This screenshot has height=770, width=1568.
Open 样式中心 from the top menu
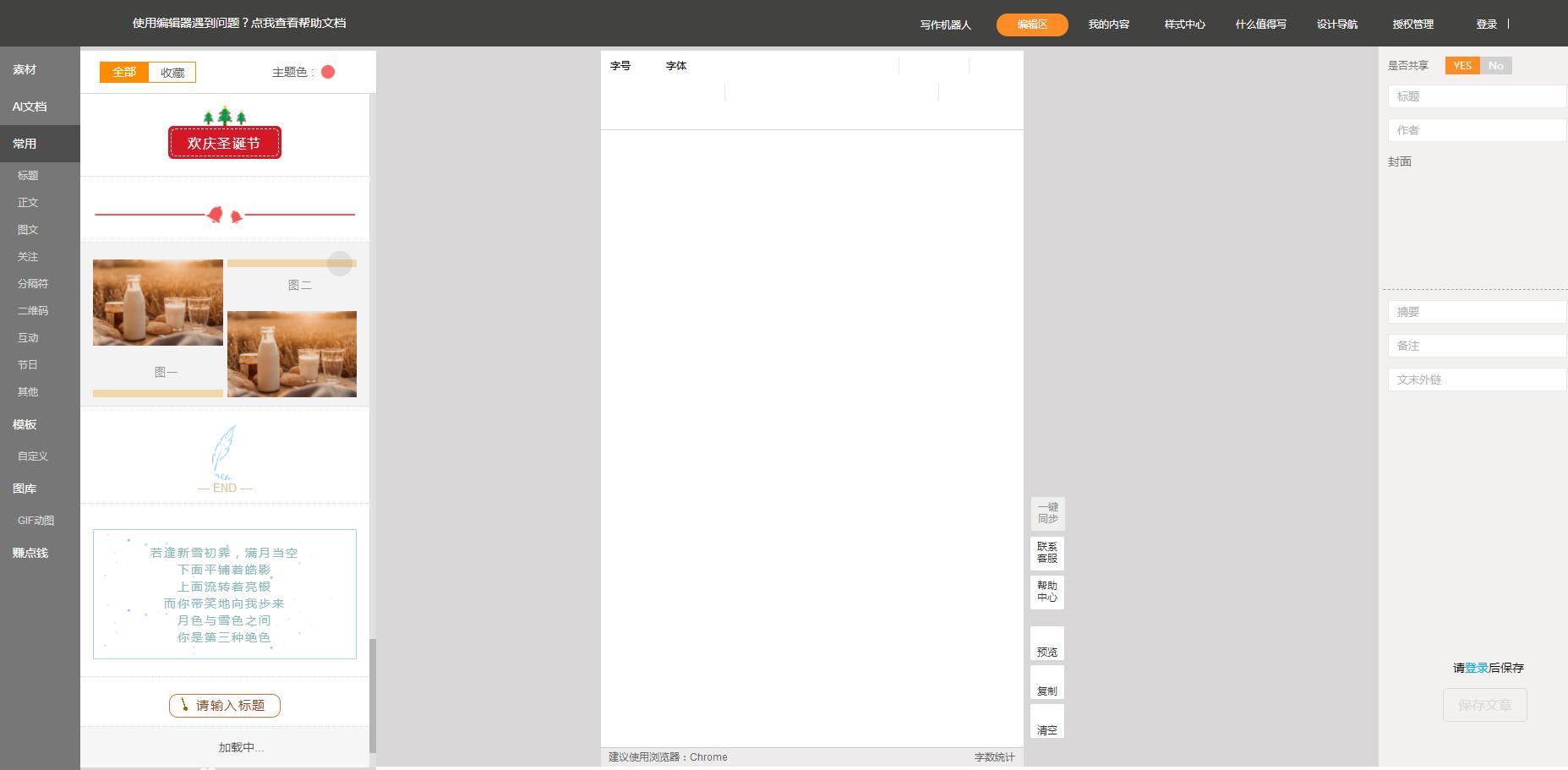pyautogui.click(x=1185, y=25)
